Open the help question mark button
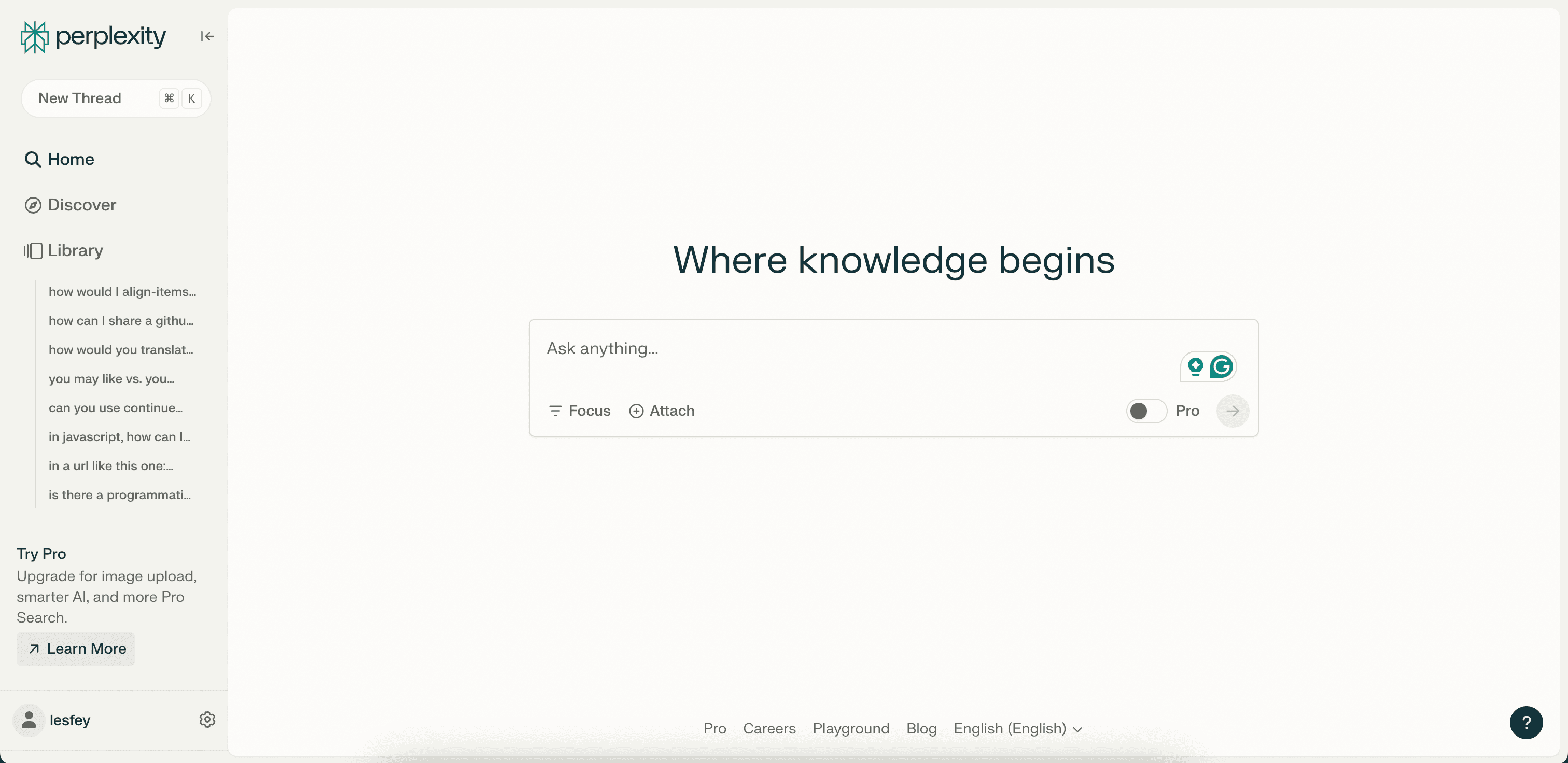 coord(1525,722)
